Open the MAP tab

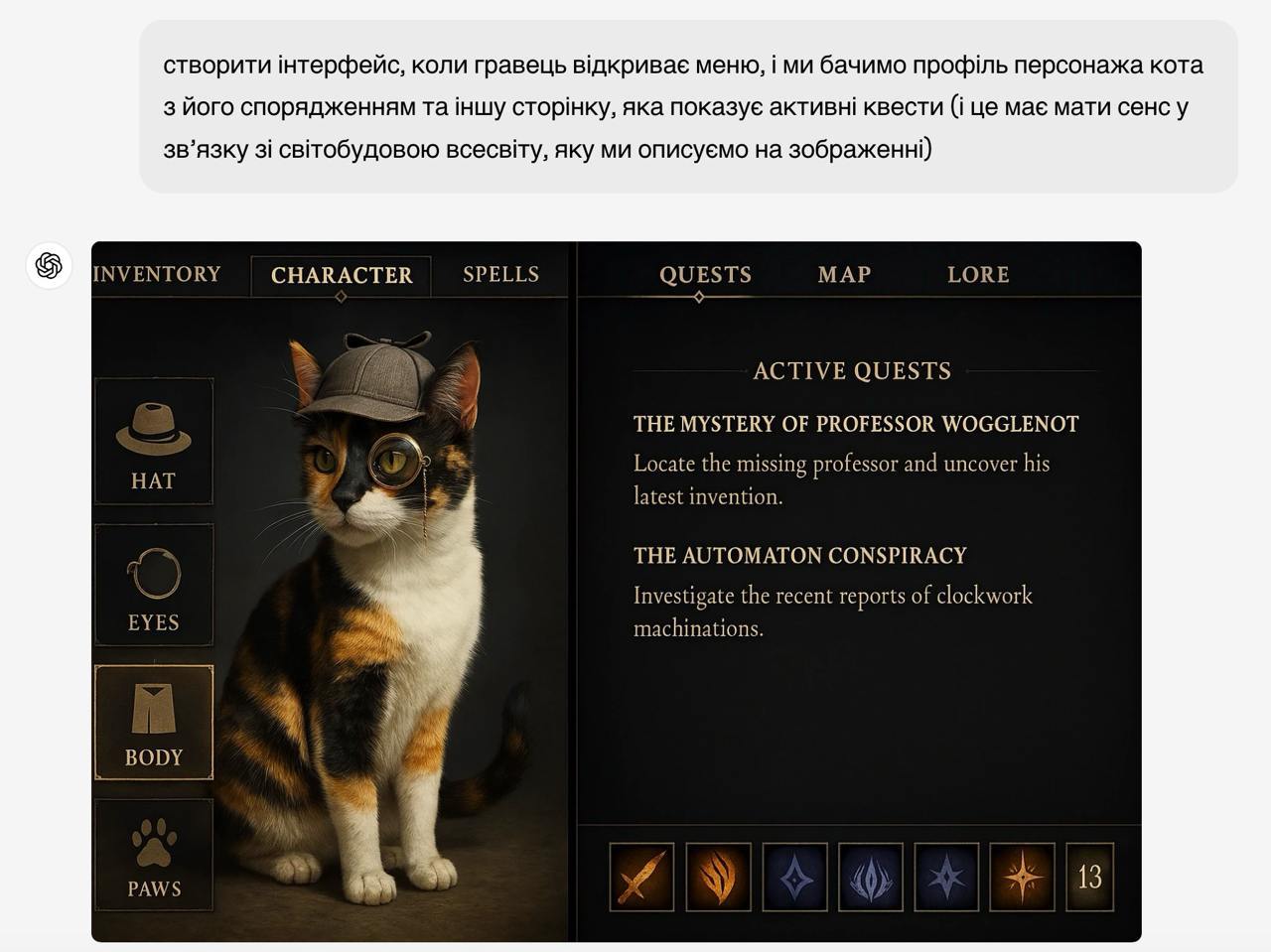point(845,274)
